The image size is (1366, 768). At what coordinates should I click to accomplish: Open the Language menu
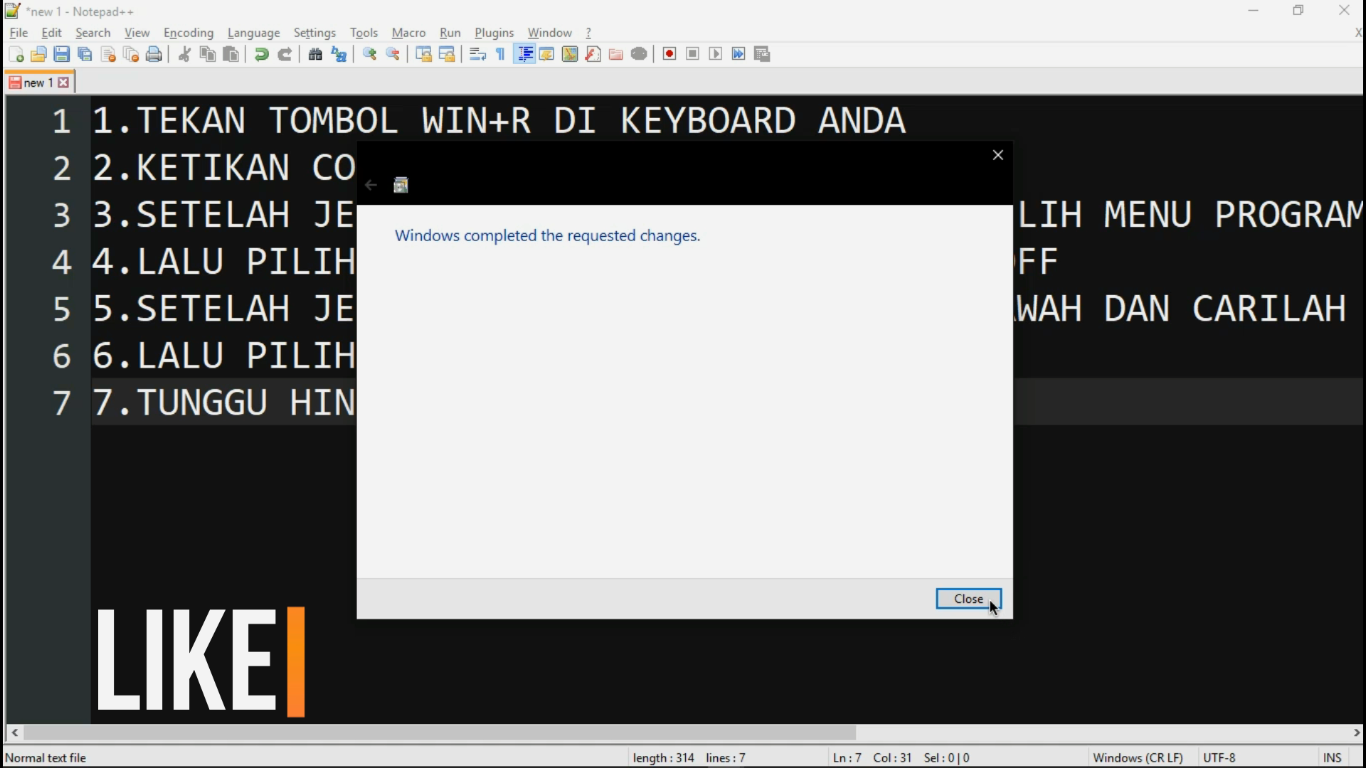pos(254,33)
